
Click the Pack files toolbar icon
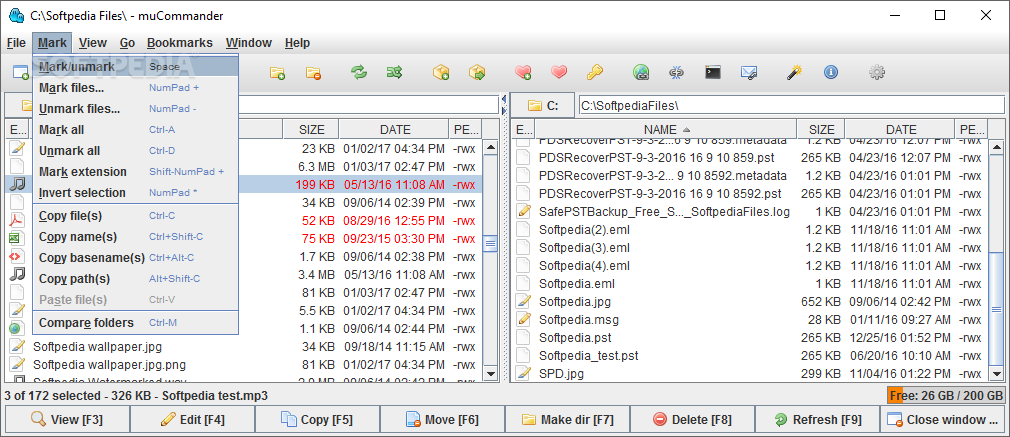(x=441, y=72)
